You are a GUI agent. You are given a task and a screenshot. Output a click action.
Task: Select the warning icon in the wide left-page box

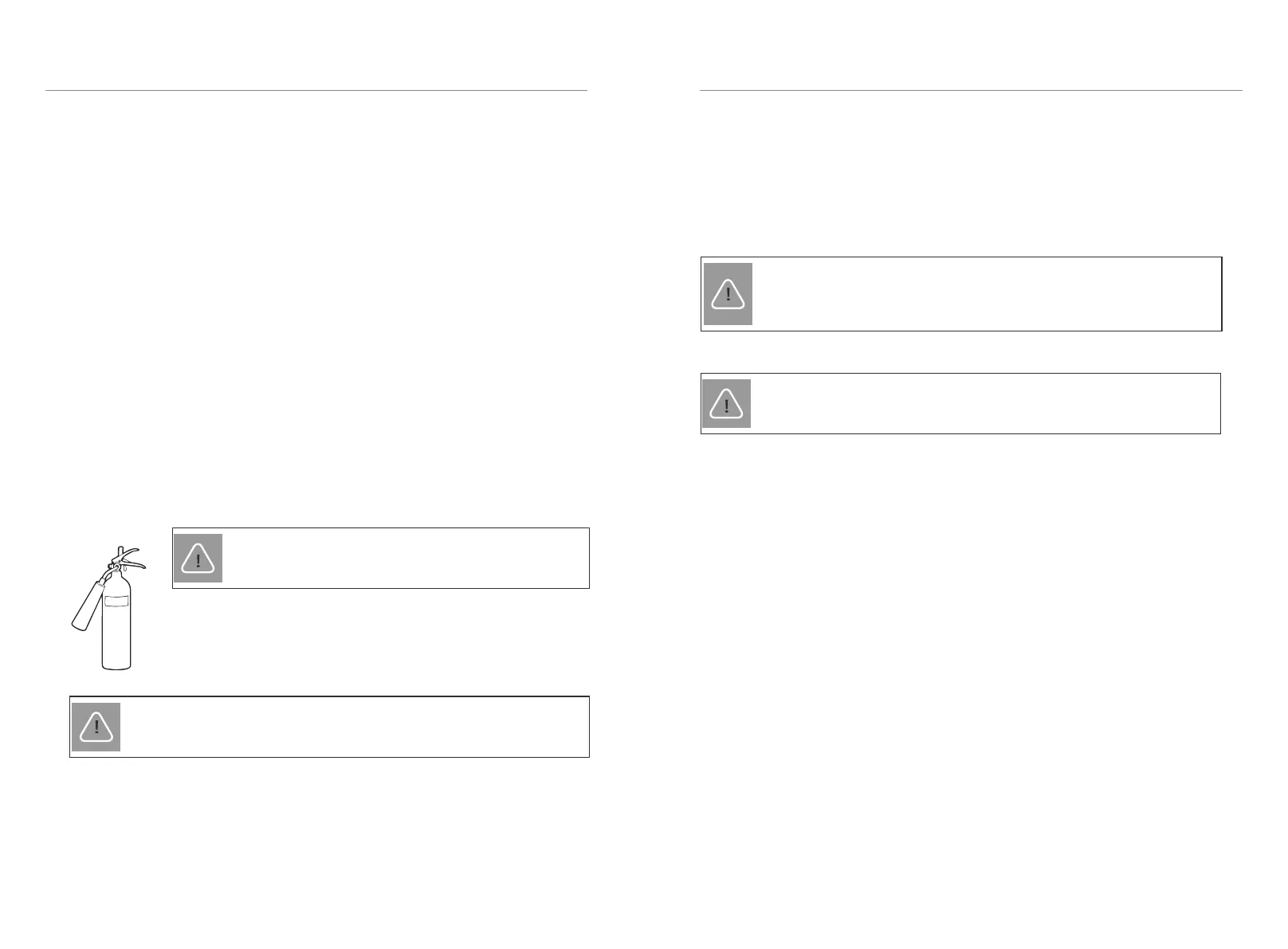tap(96, 727)
